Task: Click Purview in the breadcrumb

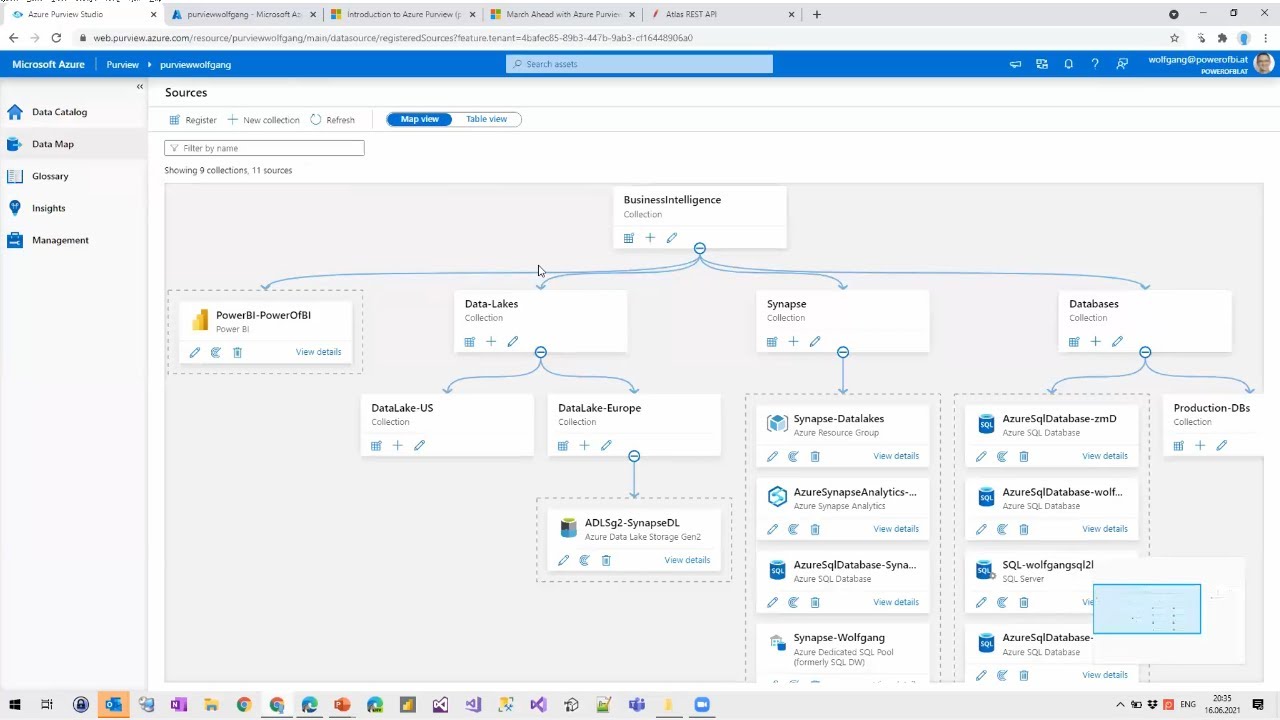Action: tap(123, 64)
